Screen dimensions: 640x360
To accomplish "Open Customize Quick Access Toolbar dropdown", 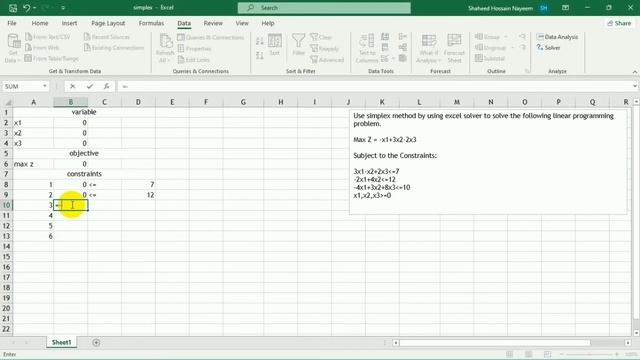I will [63, 8].
